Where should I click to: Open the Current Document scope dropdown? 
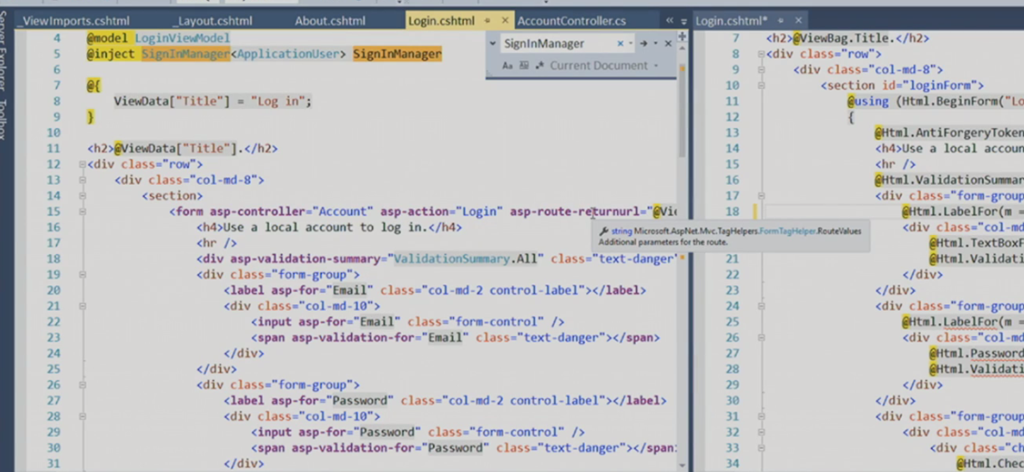pos(657,66)
